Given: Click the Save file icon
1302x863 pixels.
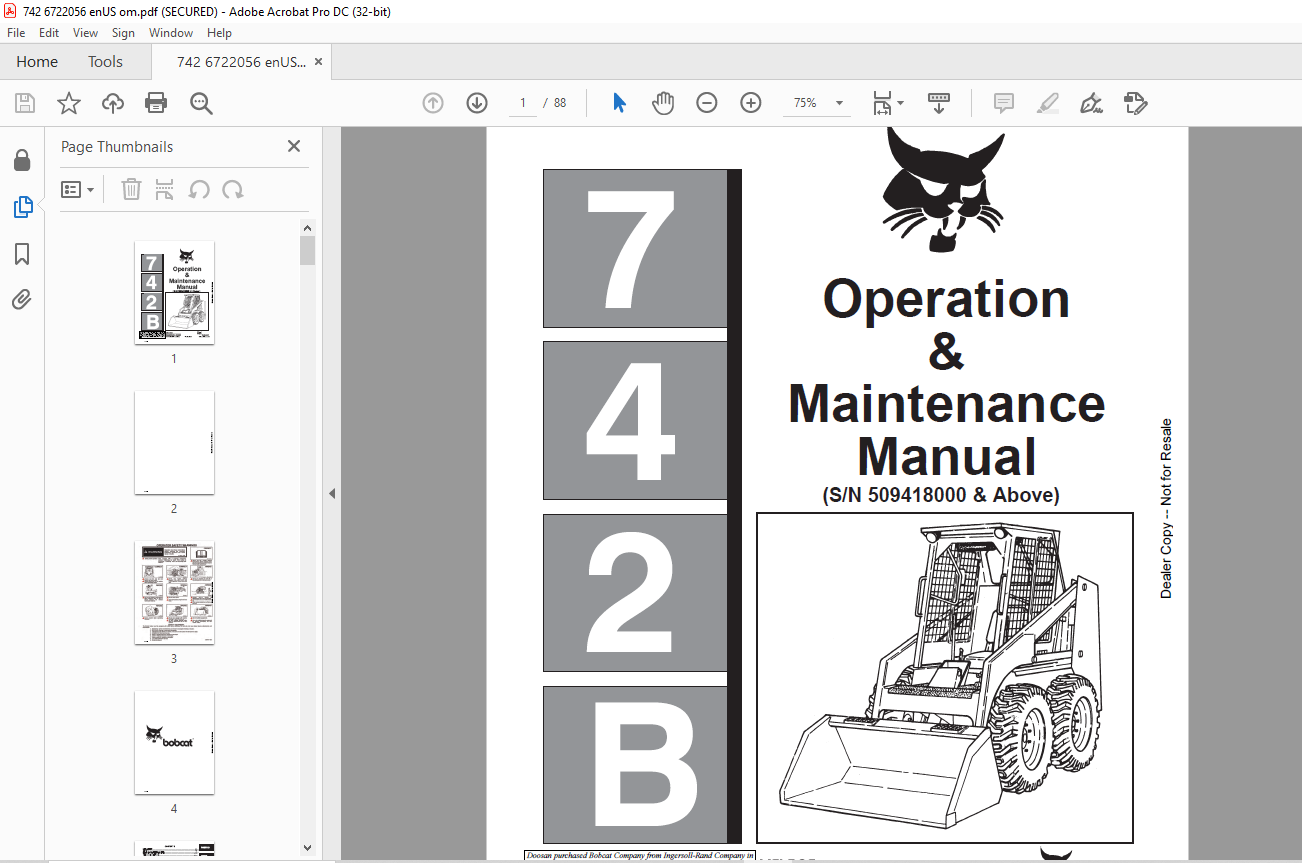Looking at the screenshot, I should (x=25, y=103).
